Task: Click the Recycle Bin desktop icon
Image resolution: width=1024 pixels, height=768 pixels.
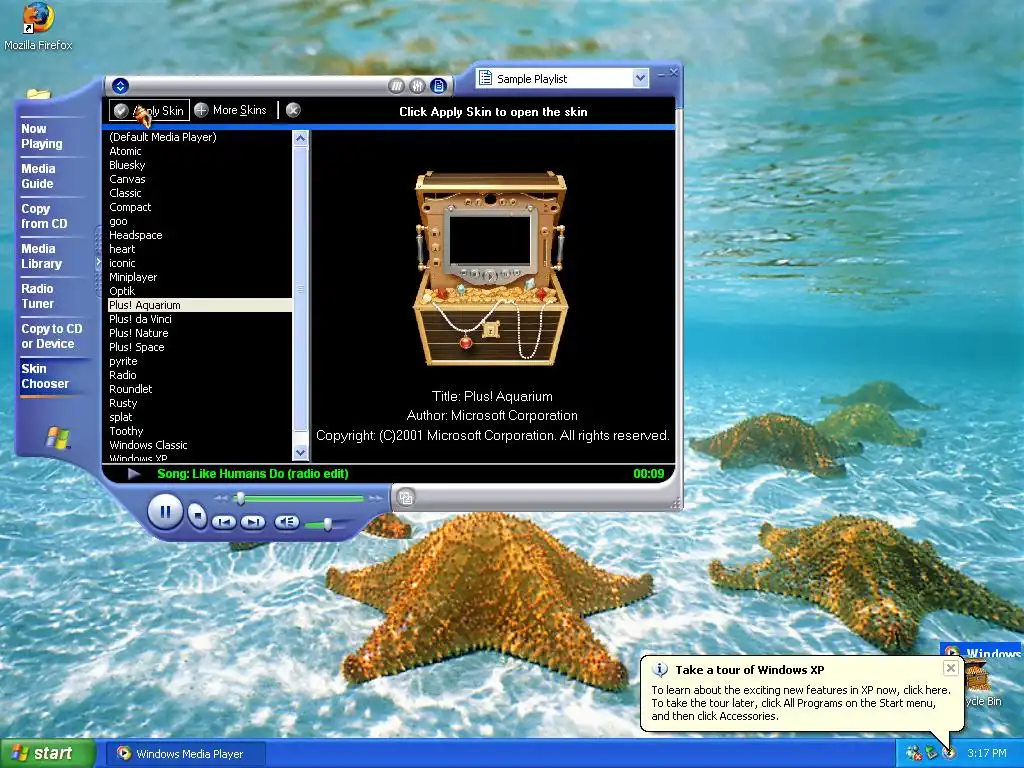Action: 982,684
